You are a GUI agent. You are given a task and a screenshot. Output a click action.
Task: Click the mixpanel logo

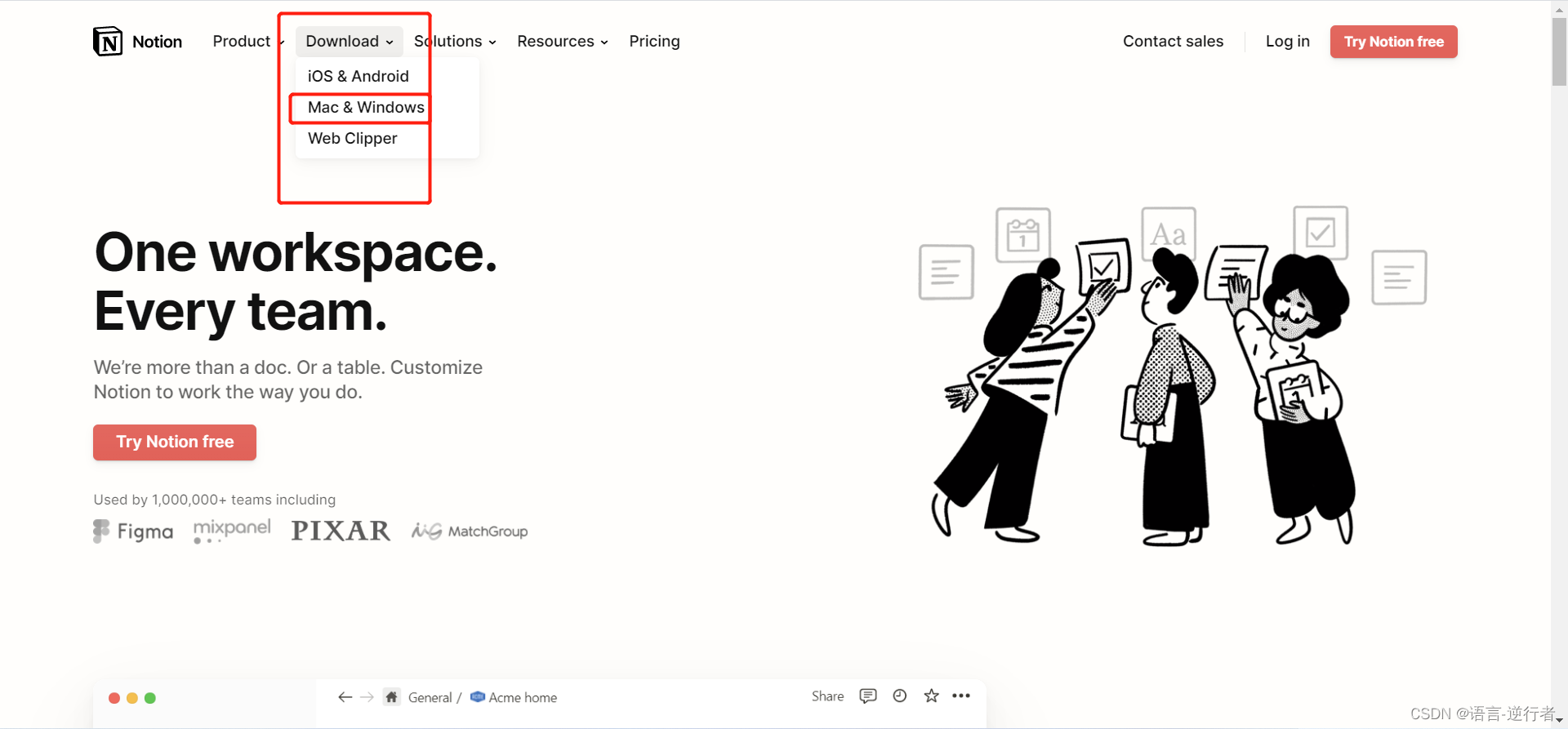pyautogui.click(x=232, y=531)
